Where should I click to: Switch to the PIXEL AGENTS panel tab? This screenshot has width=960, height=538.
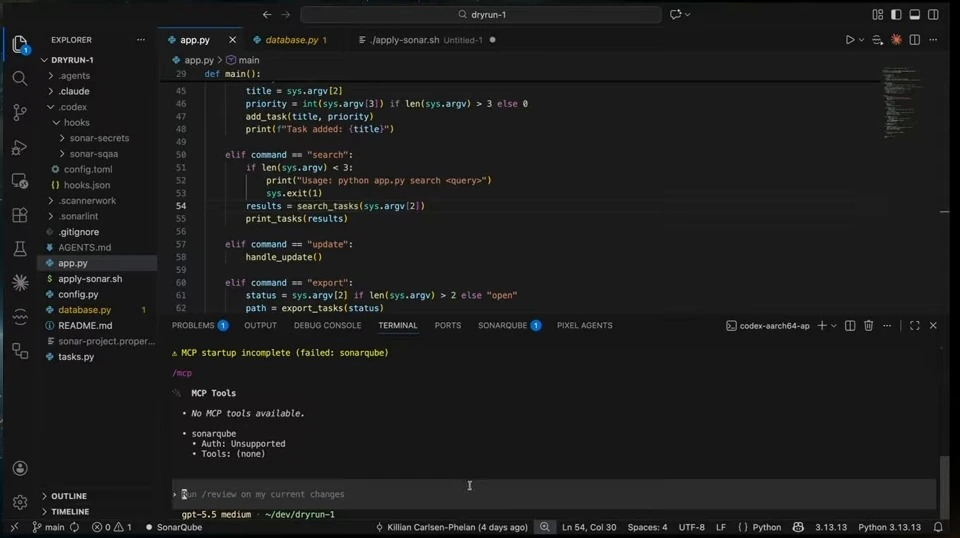585,326
